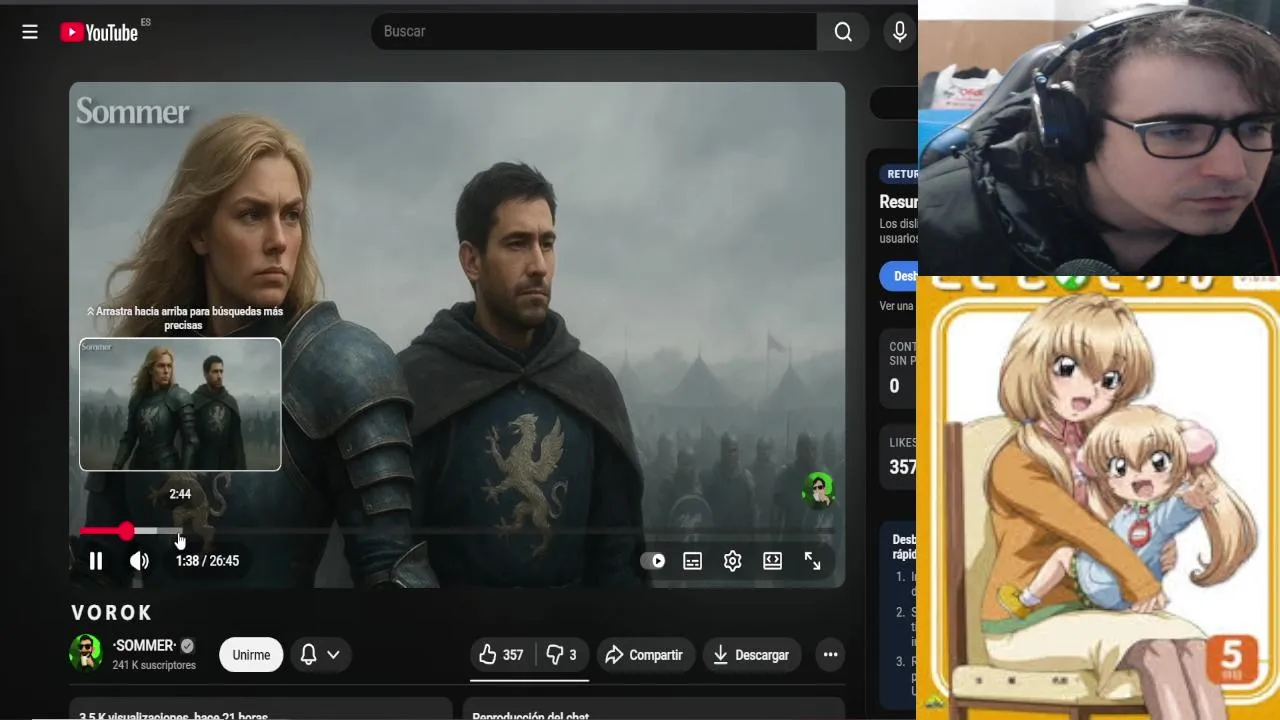The height and width of the screenshot is (720, 1280).
Task: Toggle the autoplay switch in player
Action: point(653,561)
